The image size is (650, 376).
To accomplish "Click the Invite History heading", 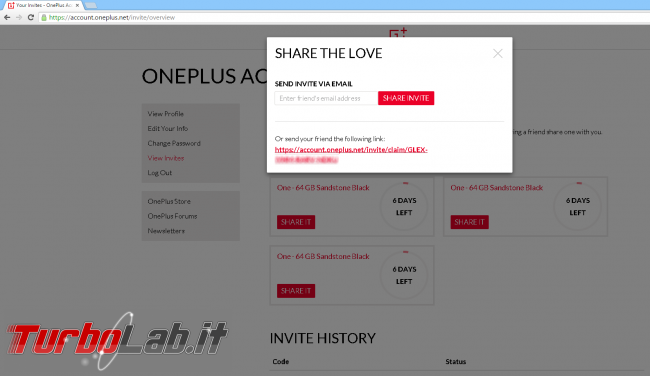I will point(323,338).
